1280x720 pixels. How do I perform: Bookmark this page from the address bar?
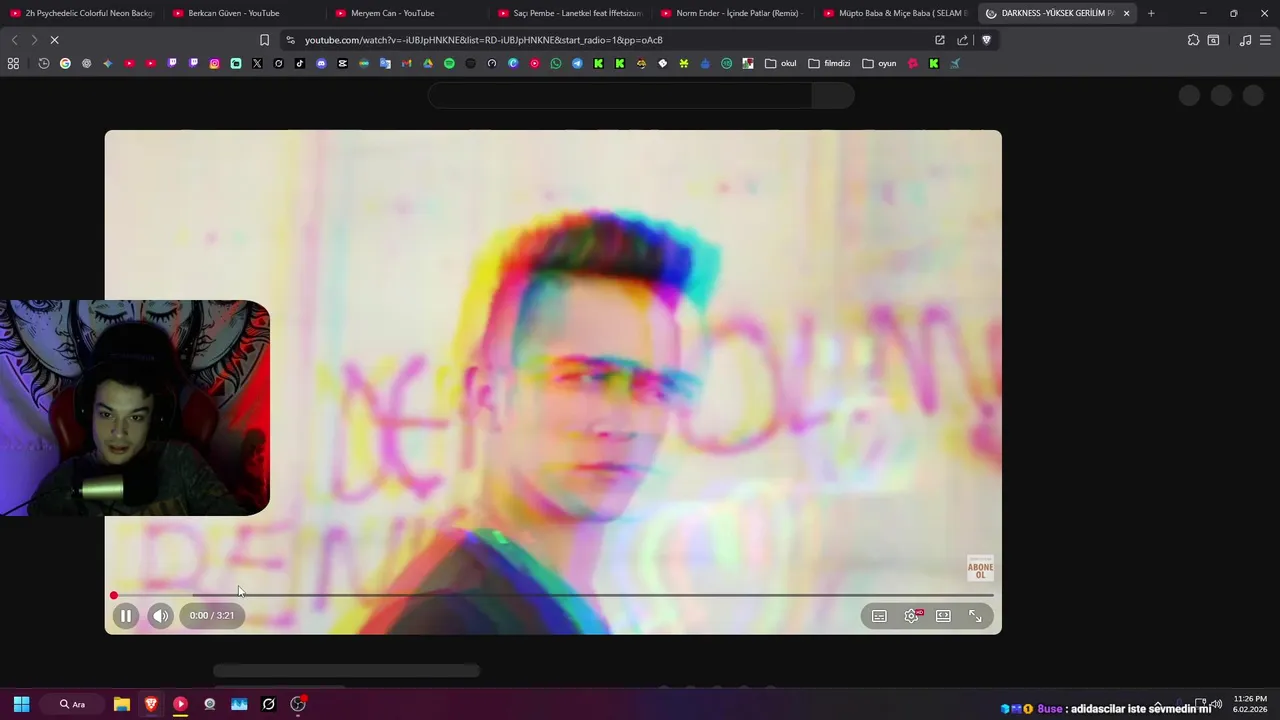[x=264, y=40]
